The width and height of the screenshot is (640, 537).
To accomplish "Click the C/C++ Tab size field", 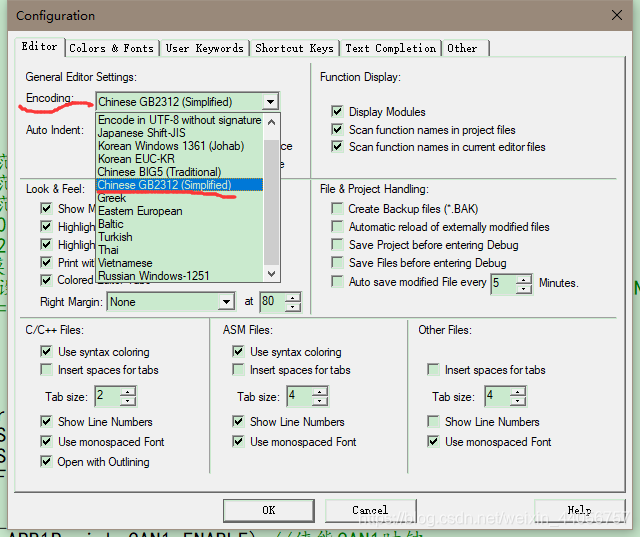I will (108, 396).
